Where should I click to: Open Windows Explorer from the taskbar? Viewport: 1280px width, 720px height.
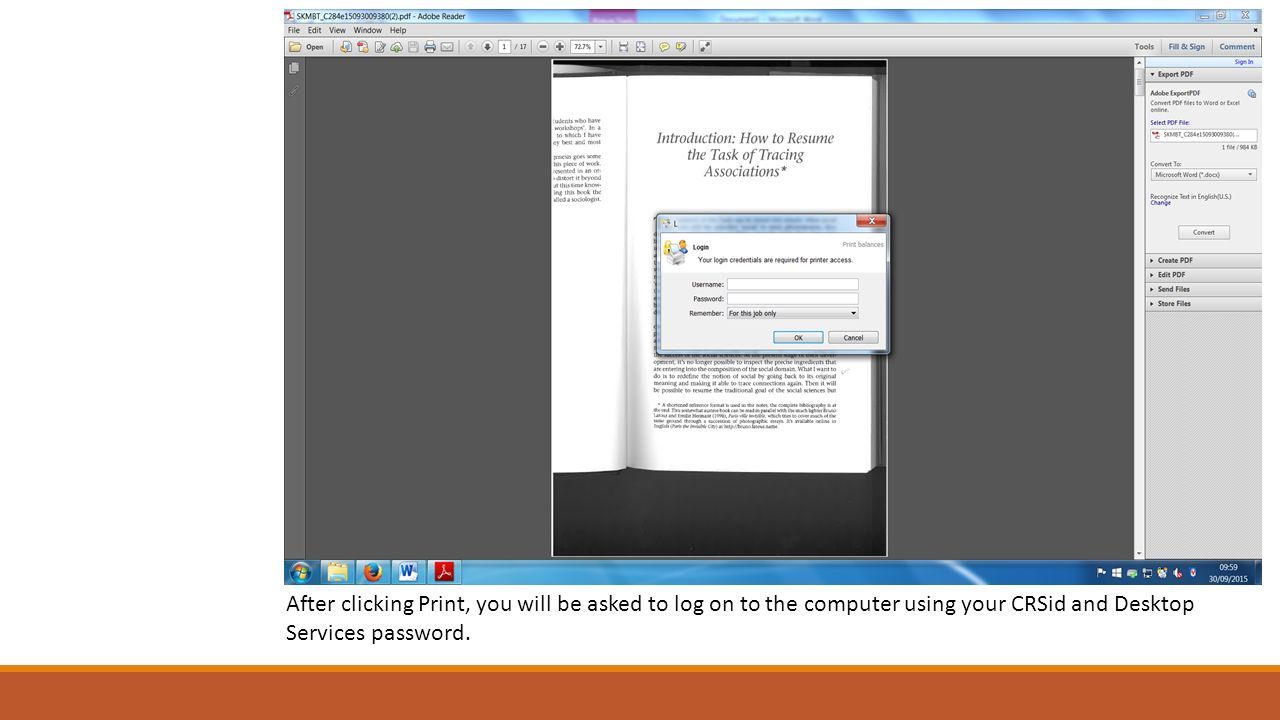pyautogui.click(x=338, y=572)
